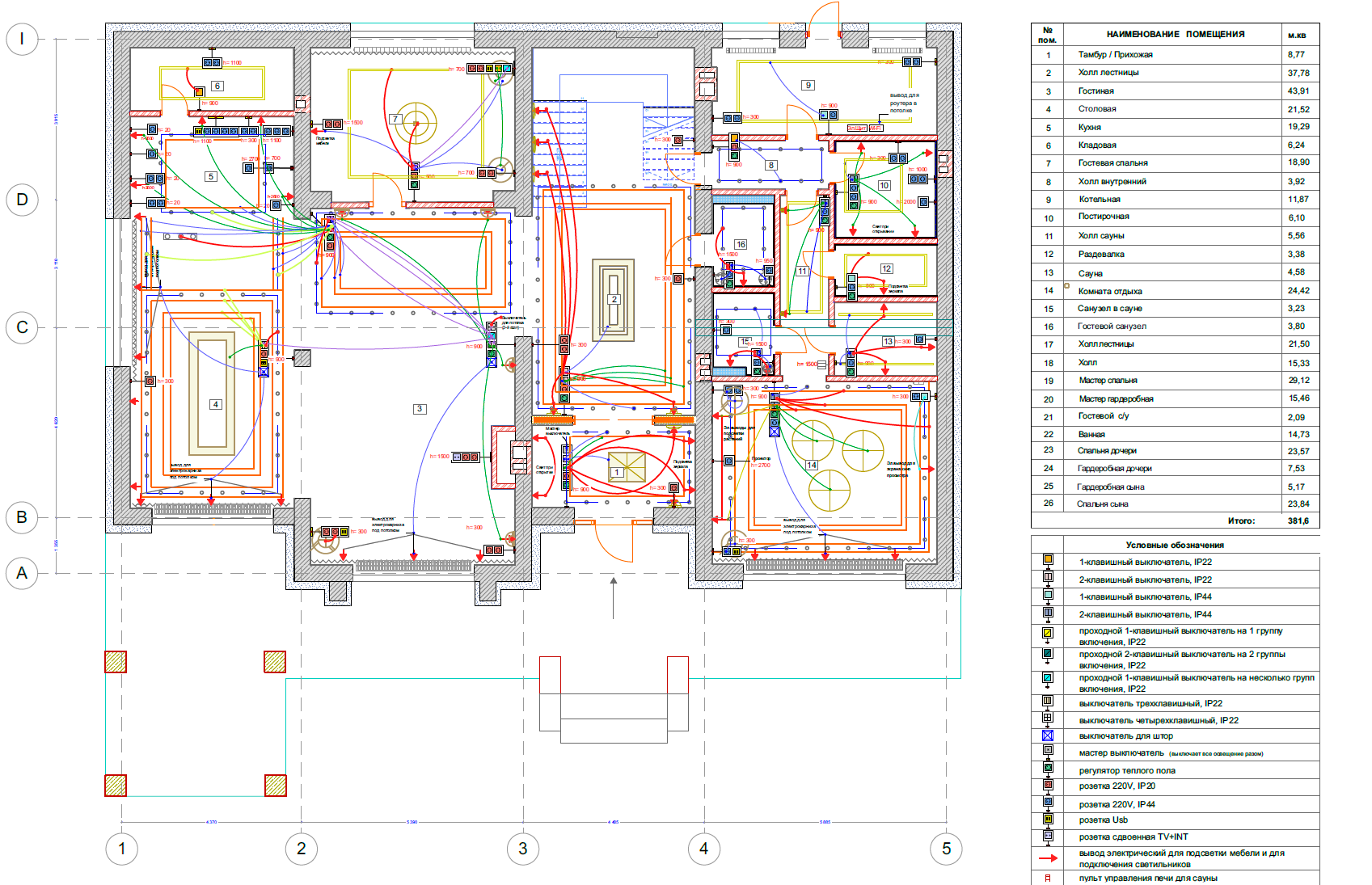
Task: Select bottom grid axis bubble 3
Action: pyautogui.click(x=523, y=849)
